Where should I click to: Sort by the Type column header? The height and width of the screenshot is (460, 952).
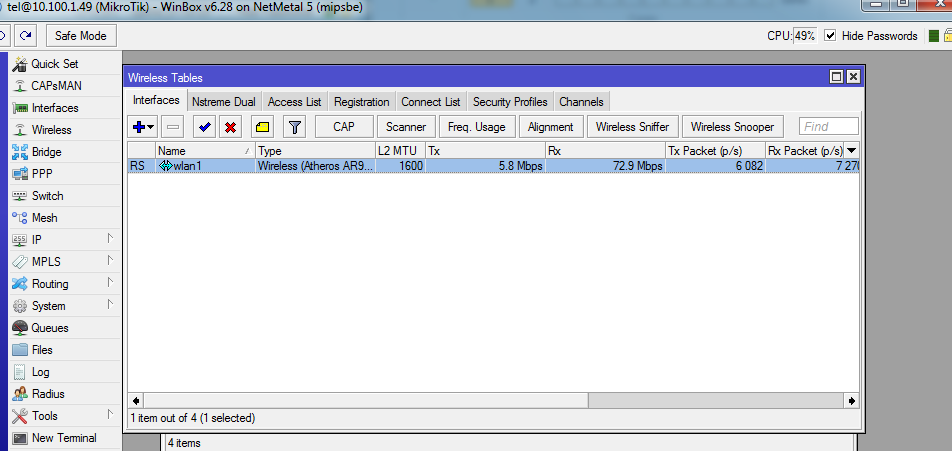click(315, 151)
